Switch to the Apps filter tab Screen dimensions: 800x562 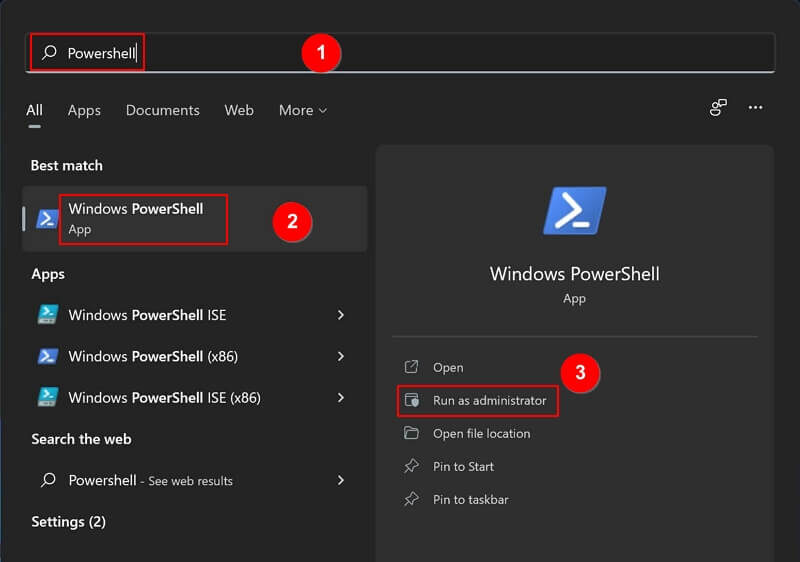tap(84, 110)
